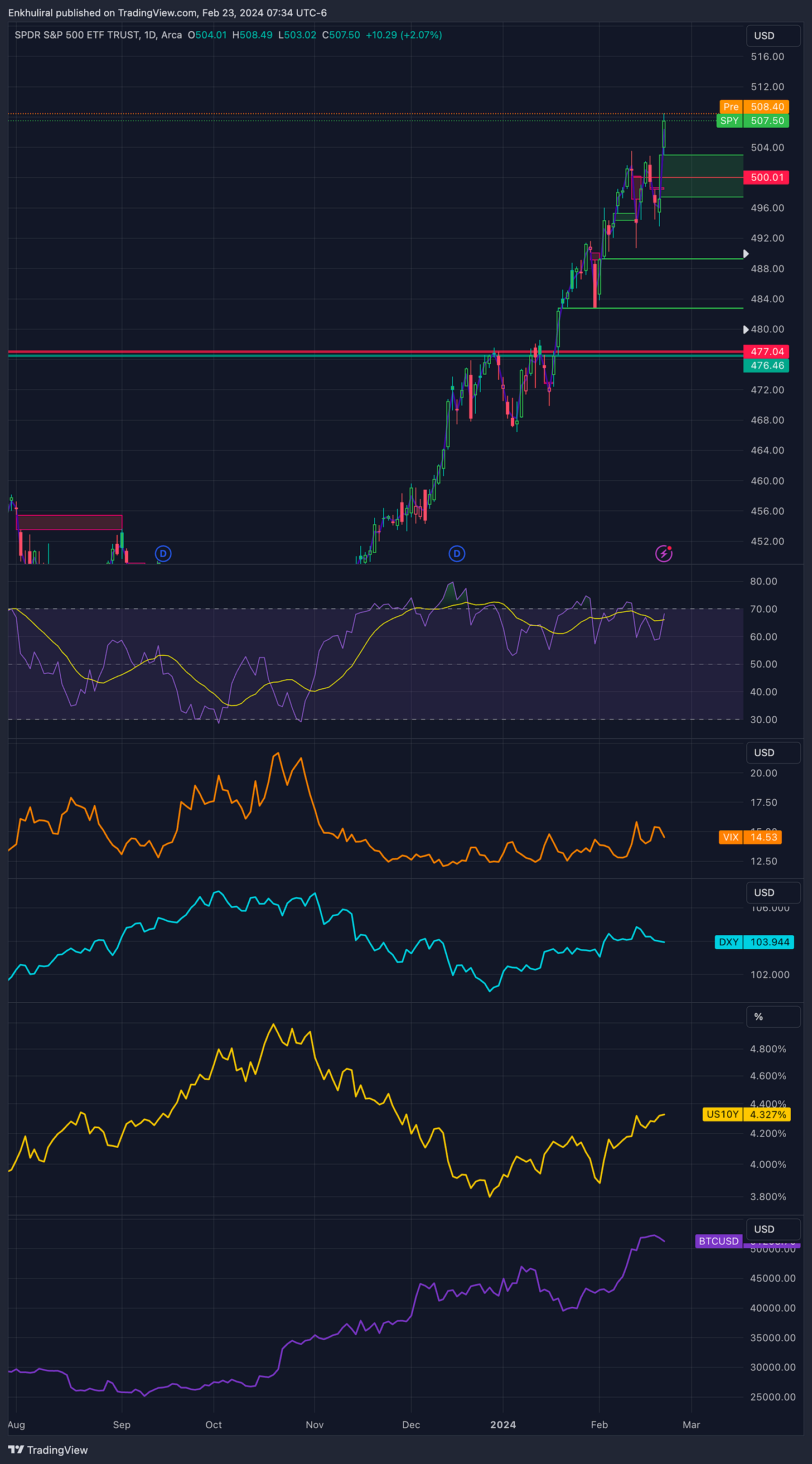
Task: Click the SPDR S&P 500 ETF TRUST title
Action: point(78,35)
